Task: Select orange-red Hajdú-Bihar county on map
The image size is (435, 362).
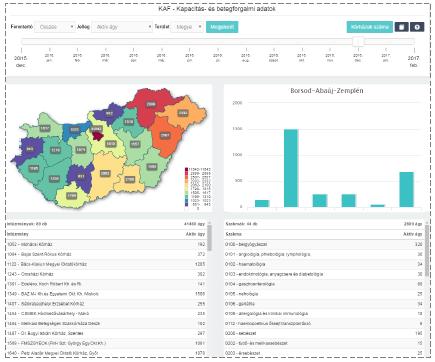Action: [165, 135]
